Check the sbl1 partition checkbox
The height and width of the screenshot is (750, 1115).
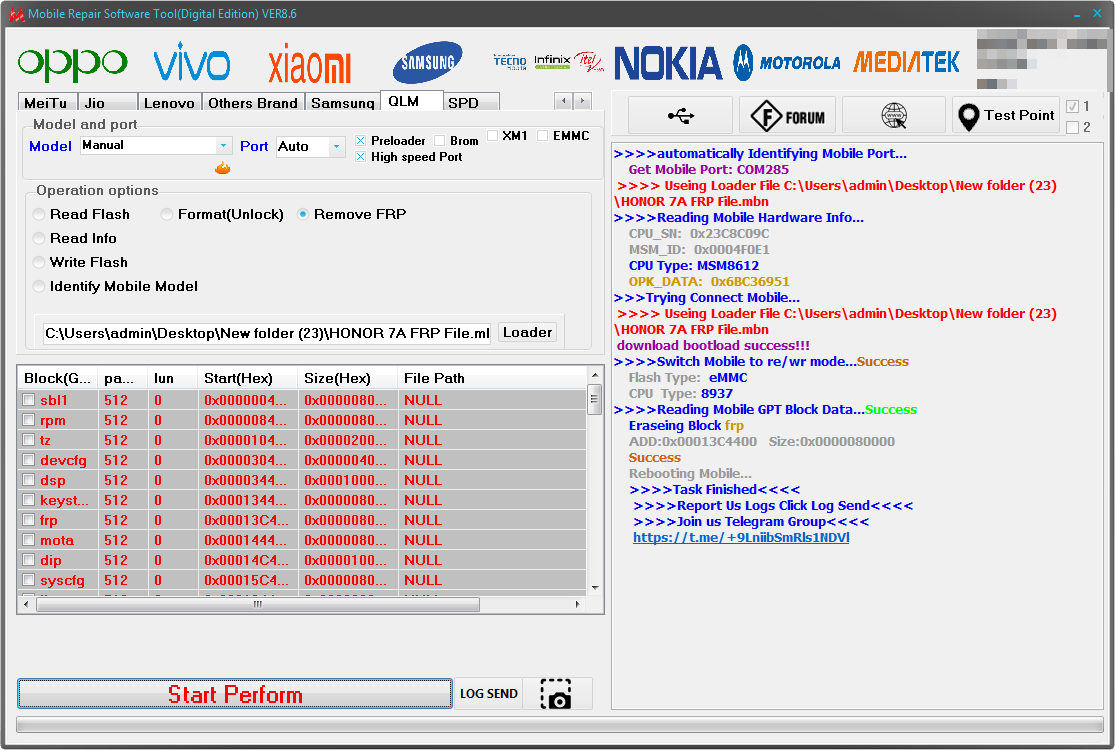coord(28,400)
